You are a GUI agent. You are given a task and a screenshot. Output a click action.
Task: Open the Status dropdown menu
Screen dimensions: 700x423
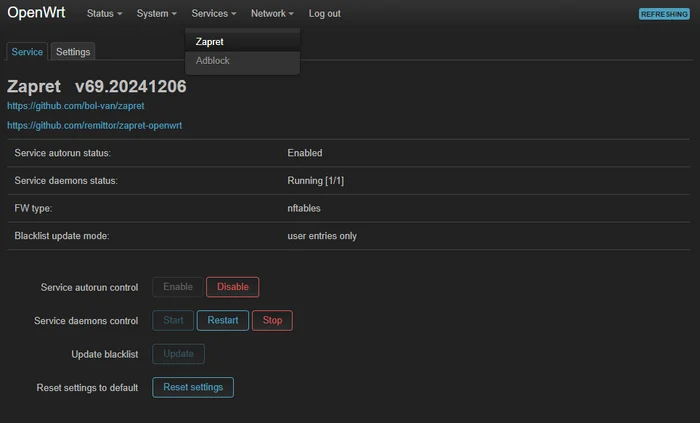tap(104, 14)
